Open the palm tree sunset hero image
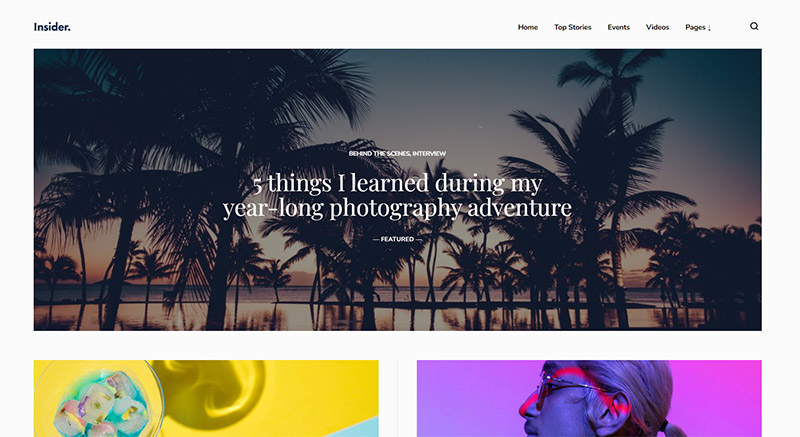800x437 pixels. 397,190
